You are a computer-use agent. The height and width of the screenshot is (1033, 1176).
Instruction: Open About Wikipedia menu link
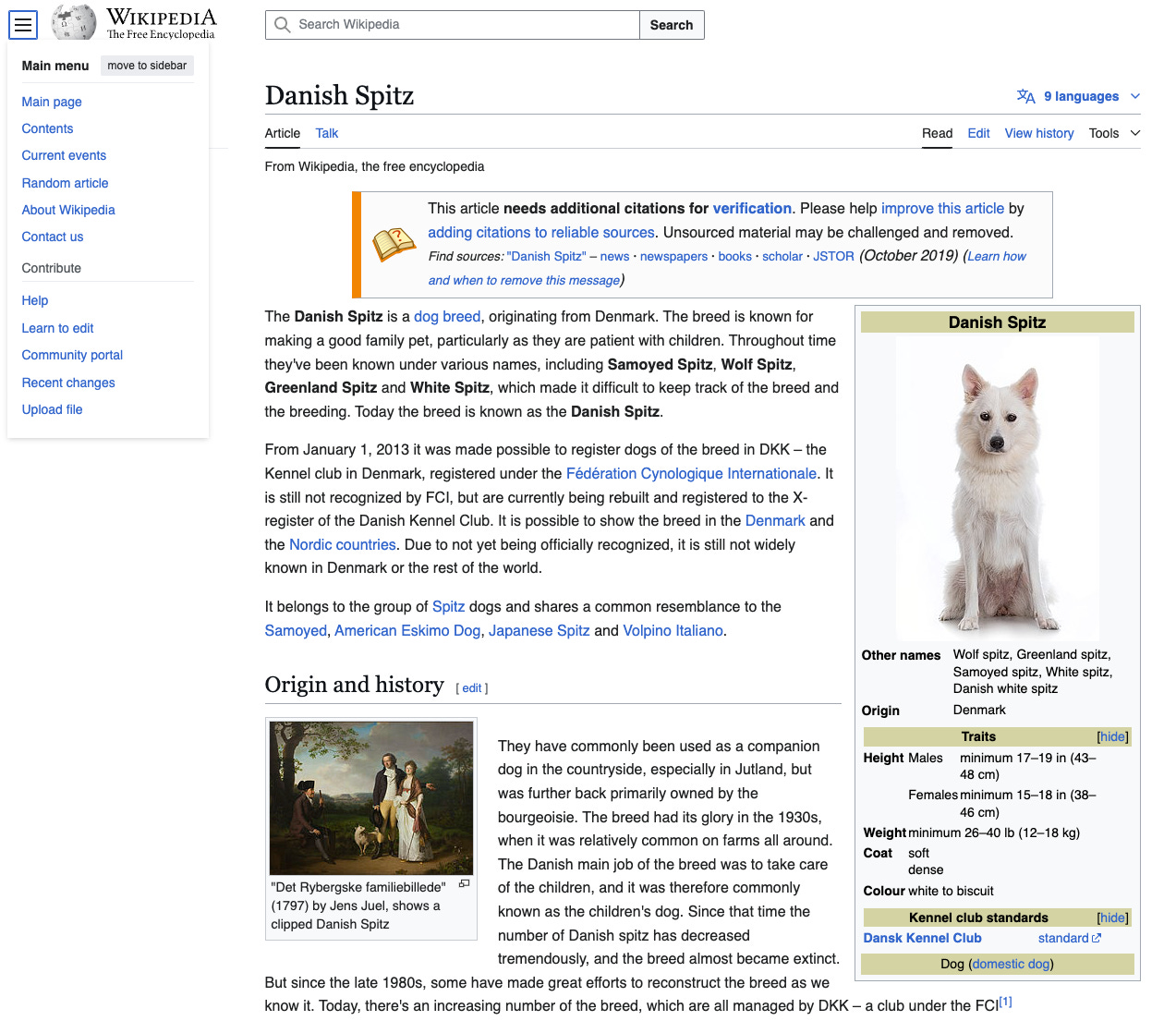68,210
